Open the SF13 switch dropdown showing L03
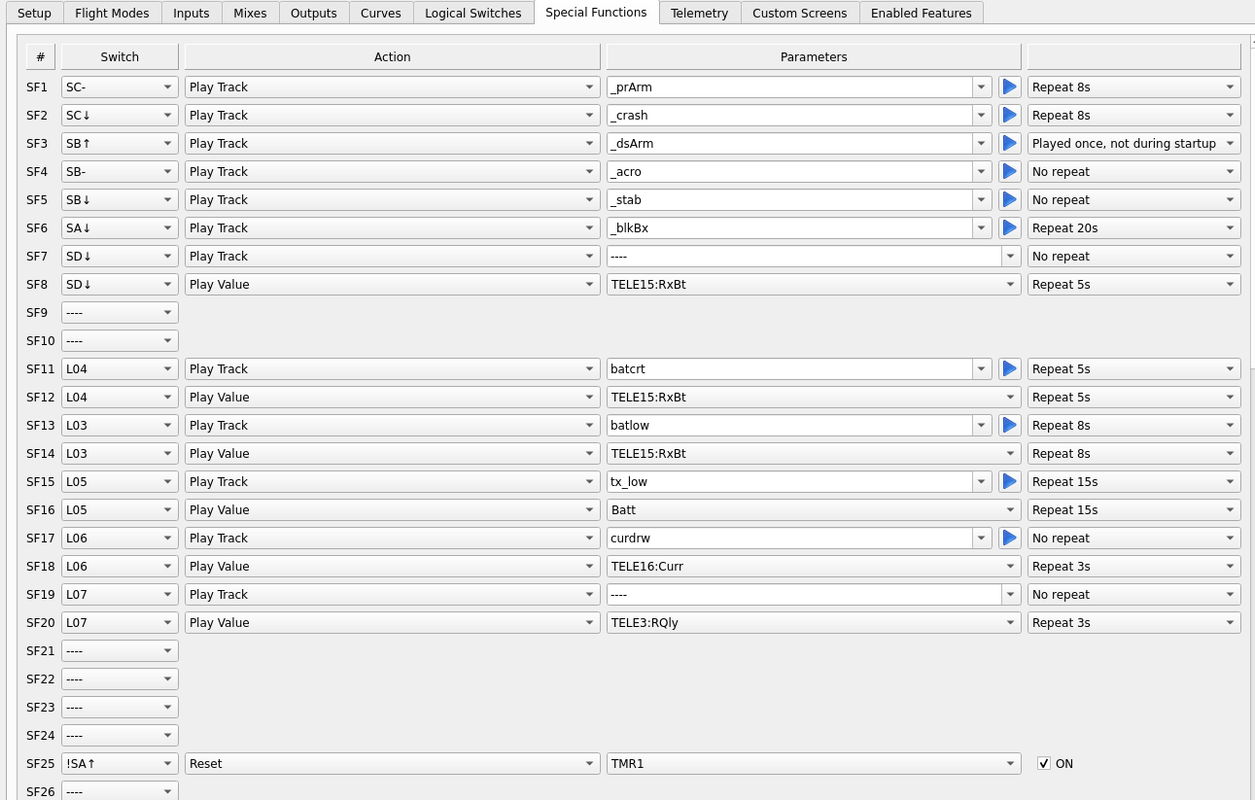This screenshot has width=1255, height=800. click(x=120, y=425)
